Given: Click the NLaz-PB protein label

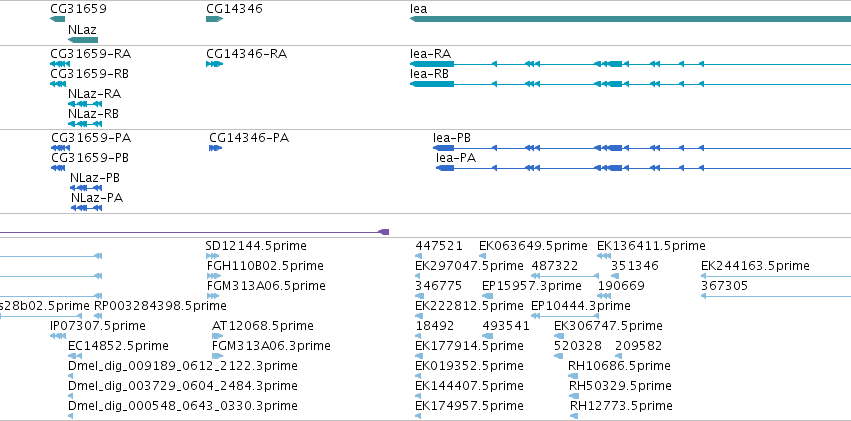Looking at the screenshot, I should pyautogui.click(x=95, y=178).
